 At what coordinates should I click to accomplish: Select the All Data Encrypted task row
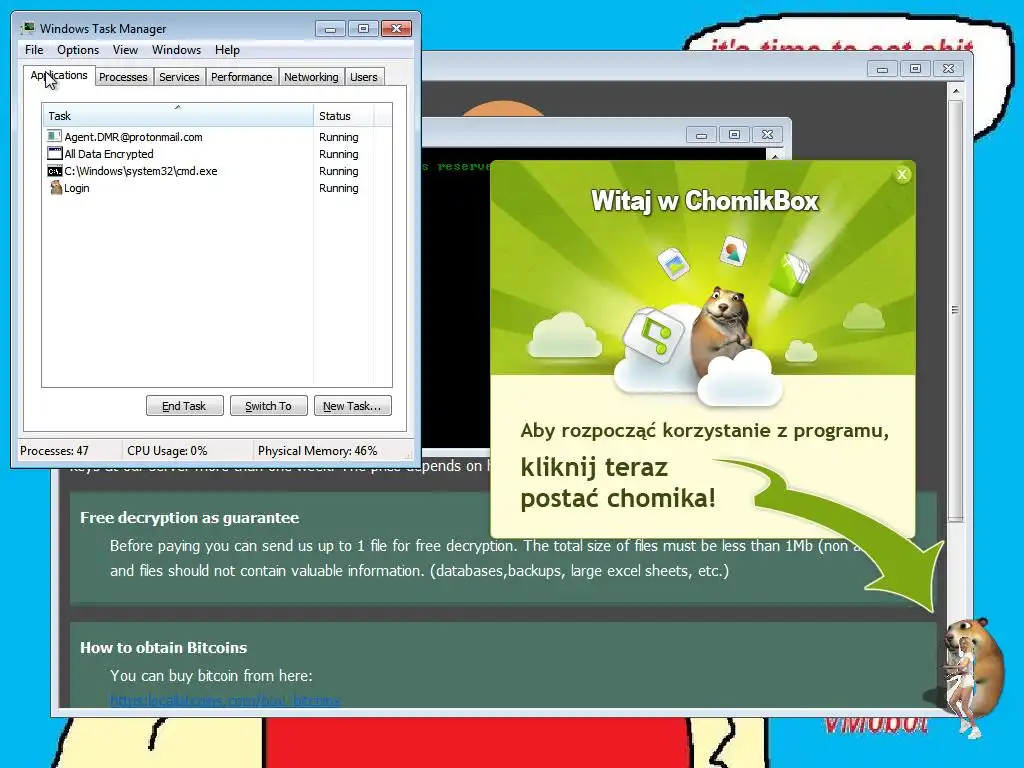(217, 153)
